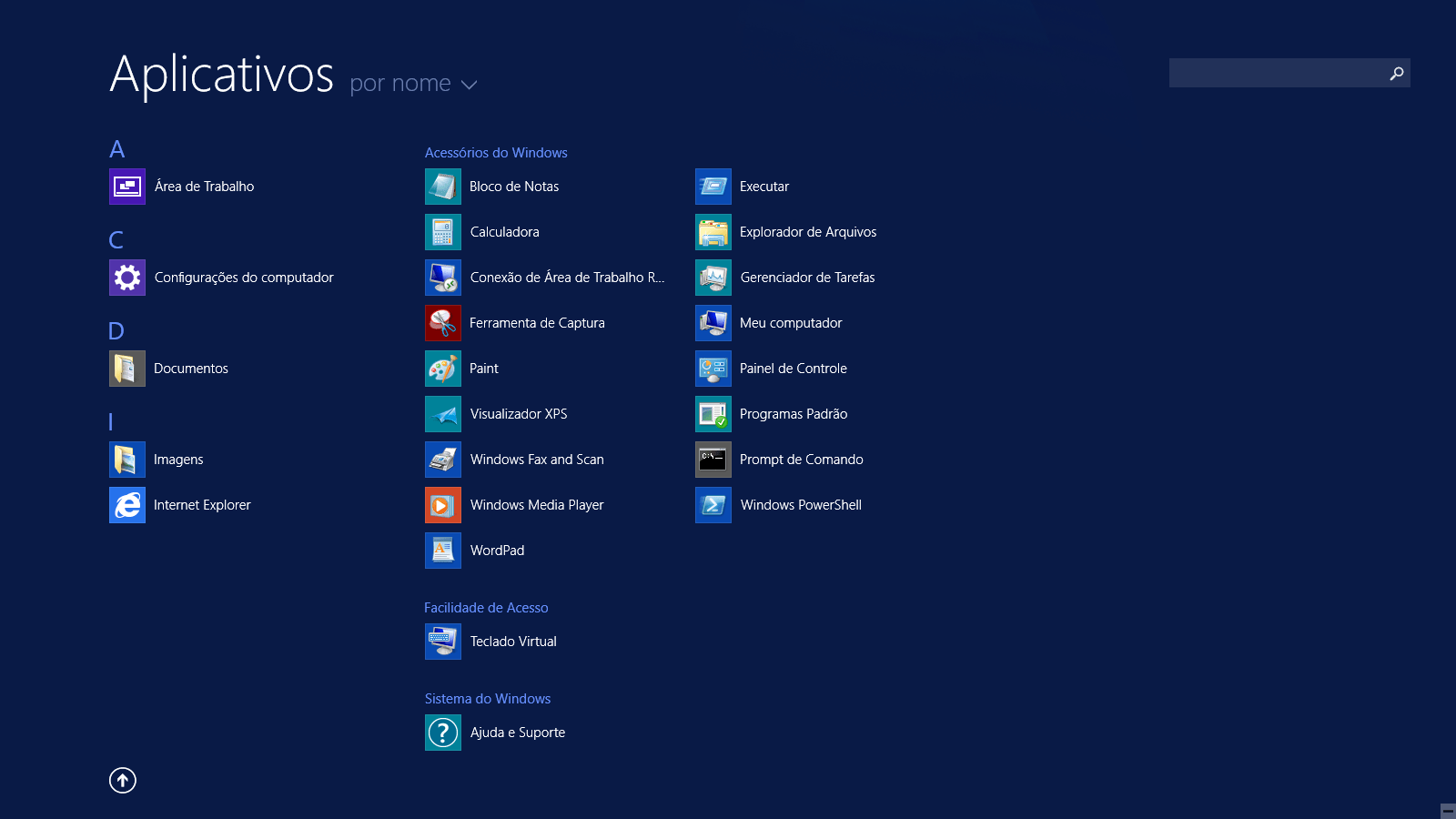1456x819 pixels.
Task: Open the Imagens folder icon
Action: click(x=127, y=460)
